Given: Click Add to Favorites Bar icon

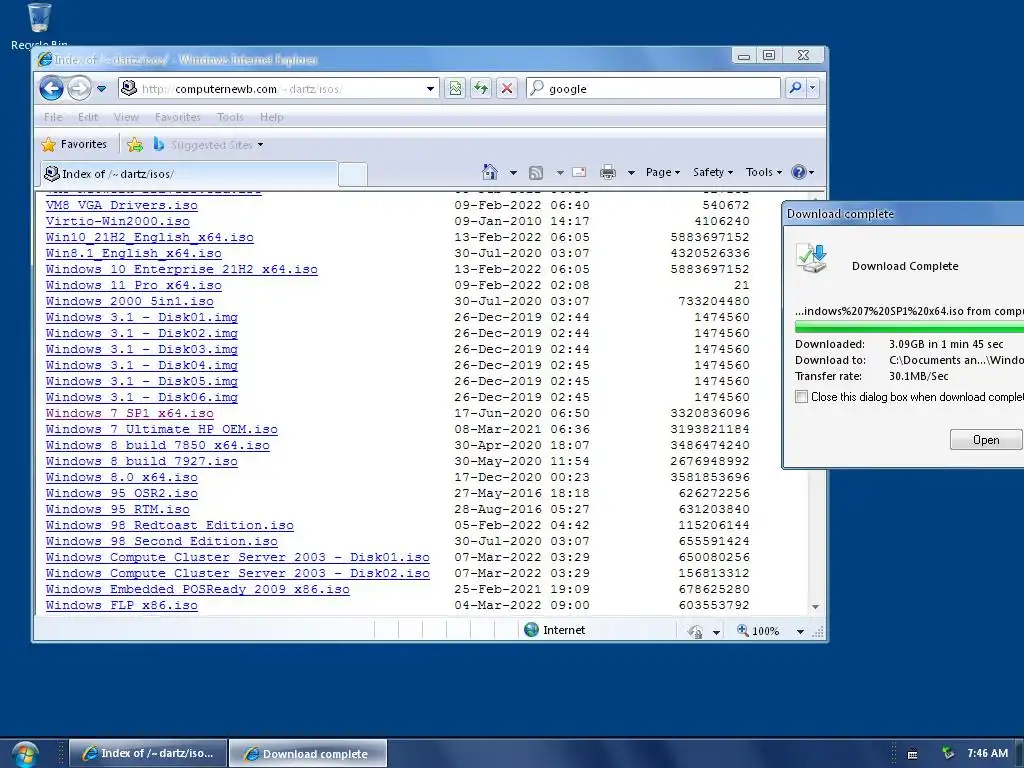Looking at the screenshot, I should [135, 144].
